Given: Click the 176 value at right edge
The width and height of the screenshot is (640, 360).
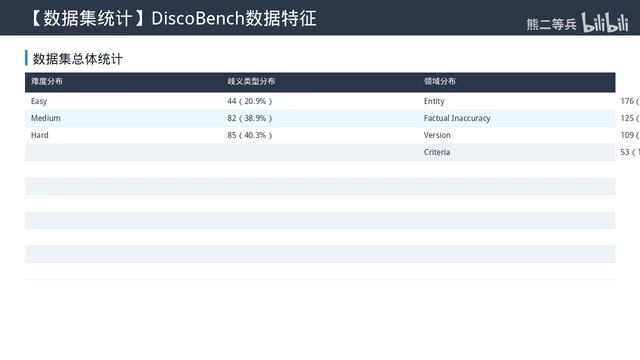Looking at the screenshot, I should click(x=627, y=101).
